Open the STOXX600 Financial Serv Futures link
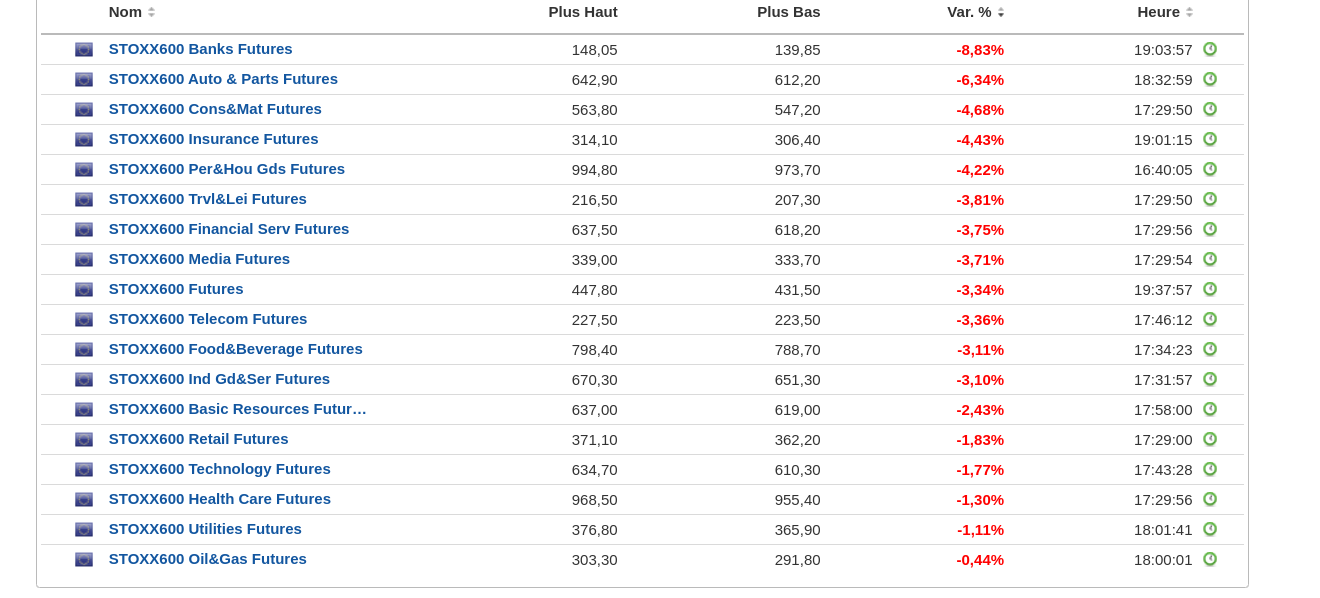Image resolution: width=1320 pixels, height=598 pixels. pyautogui.click(x=229, y=229)
